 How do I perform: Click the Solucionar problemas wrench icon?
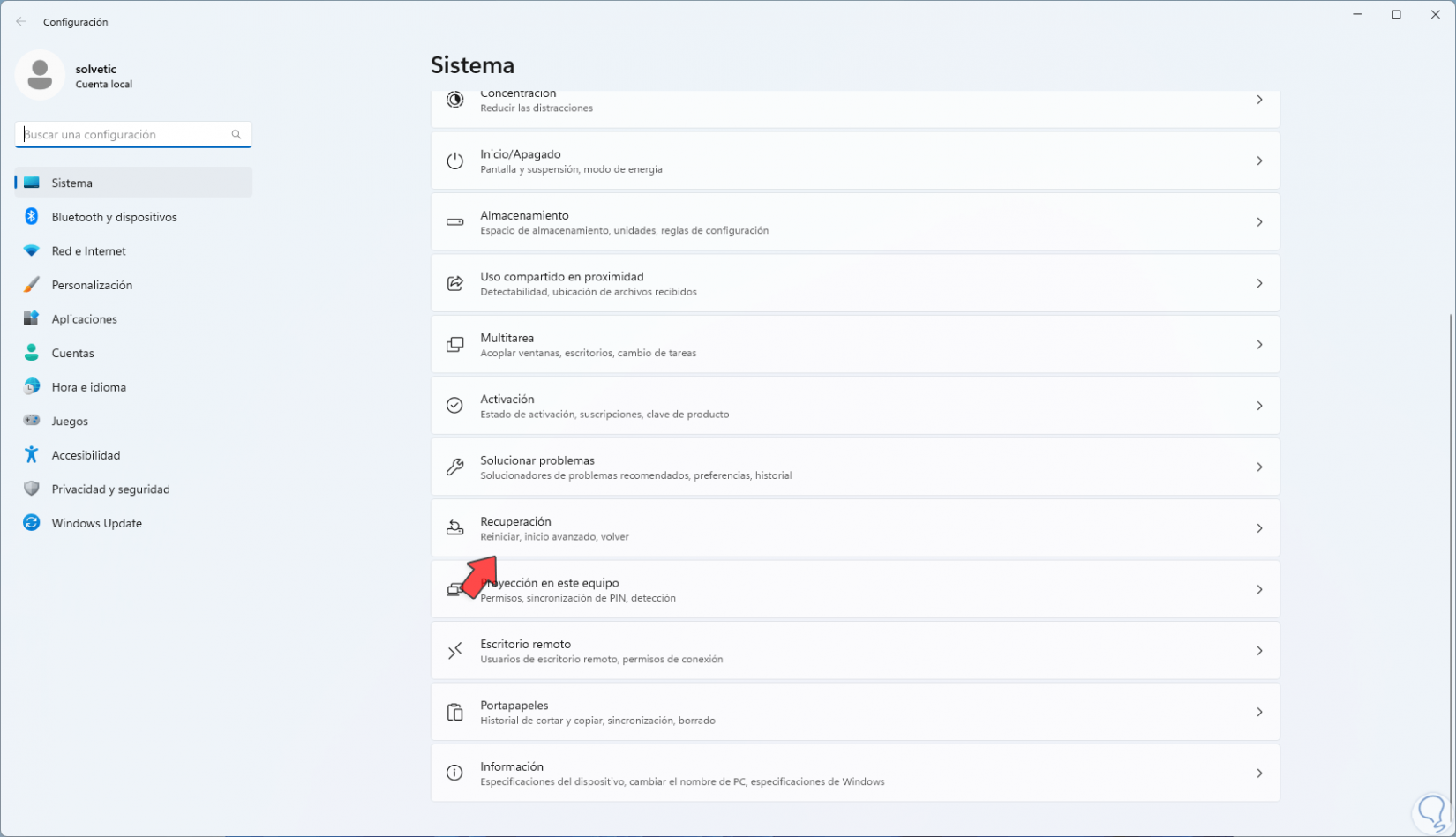(454, 467)
